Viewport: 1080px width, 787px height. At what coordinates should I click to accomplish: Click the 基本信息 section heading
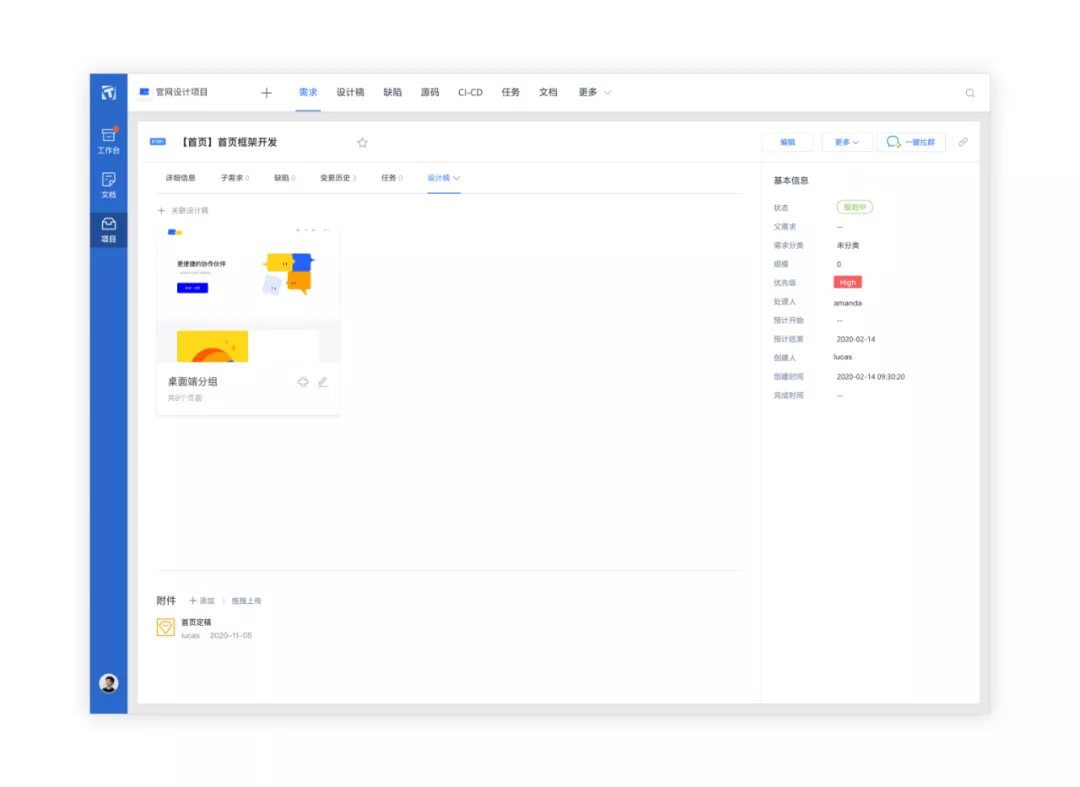coord(791,180)
